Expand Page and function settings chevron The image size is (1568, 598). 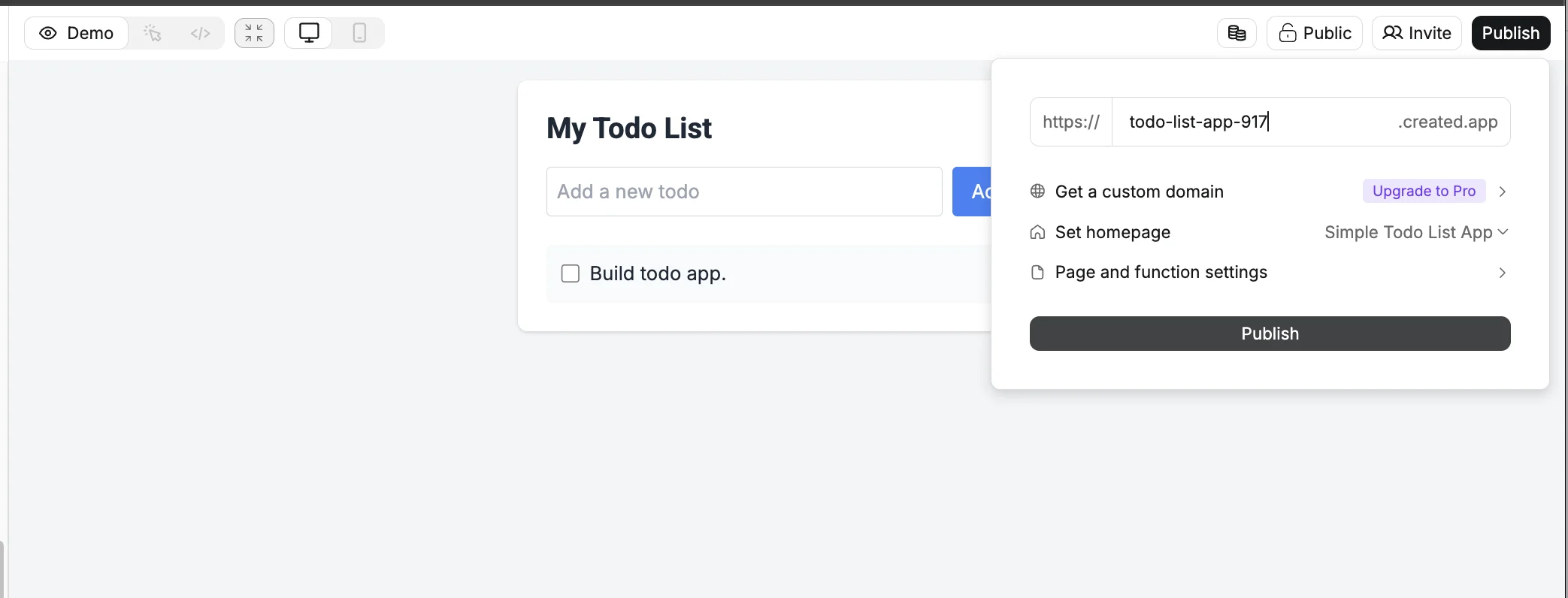coord(1502,273)
